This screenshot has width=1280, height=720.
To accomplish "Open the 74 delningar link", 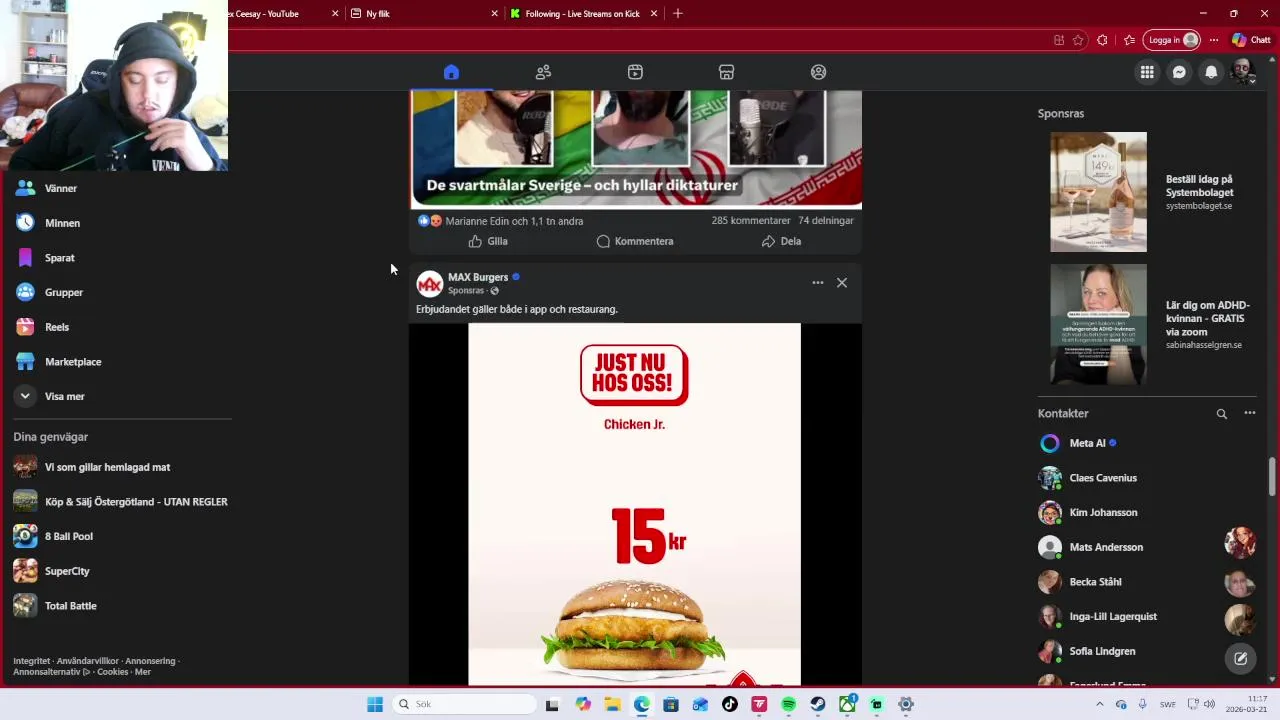I will tap(826, 221).
